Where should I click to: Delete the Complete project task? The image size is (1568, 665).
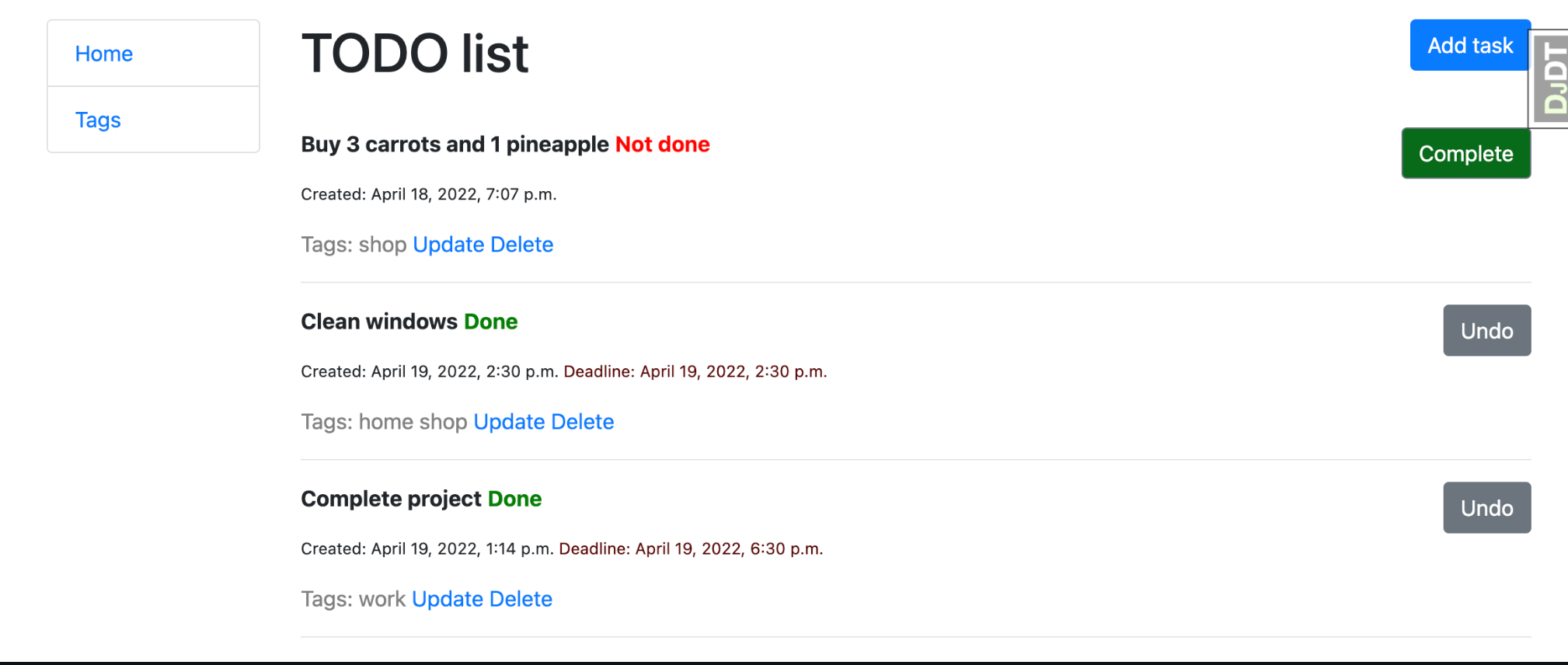tap(521, 599)
